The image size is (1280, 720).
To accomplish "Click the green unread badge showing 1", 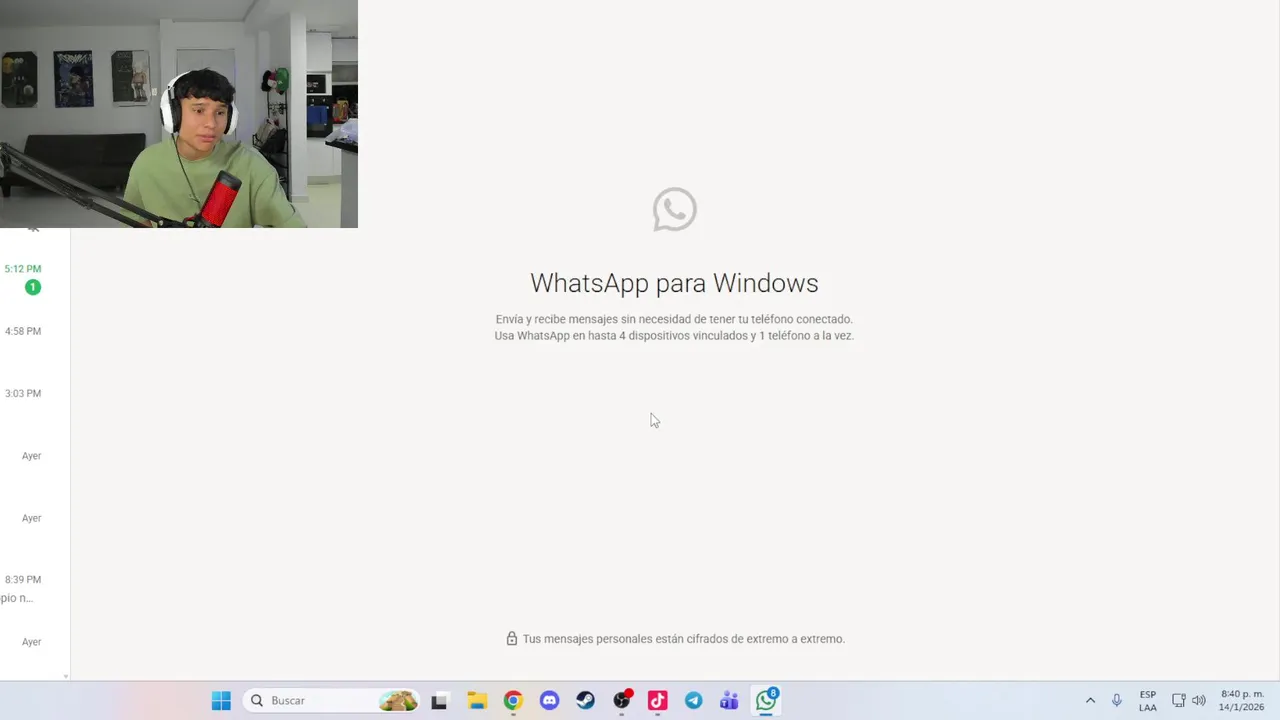I will click(33, 287).
